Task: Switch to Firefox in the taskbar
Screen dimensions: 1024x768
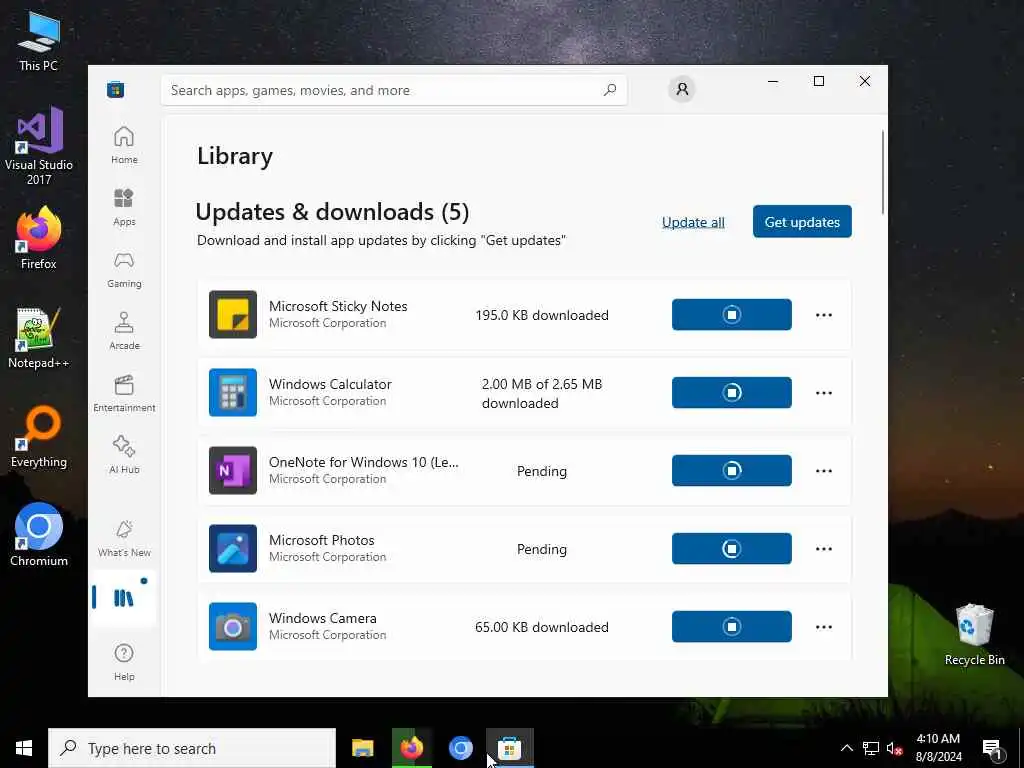Action: coord(411,748)
